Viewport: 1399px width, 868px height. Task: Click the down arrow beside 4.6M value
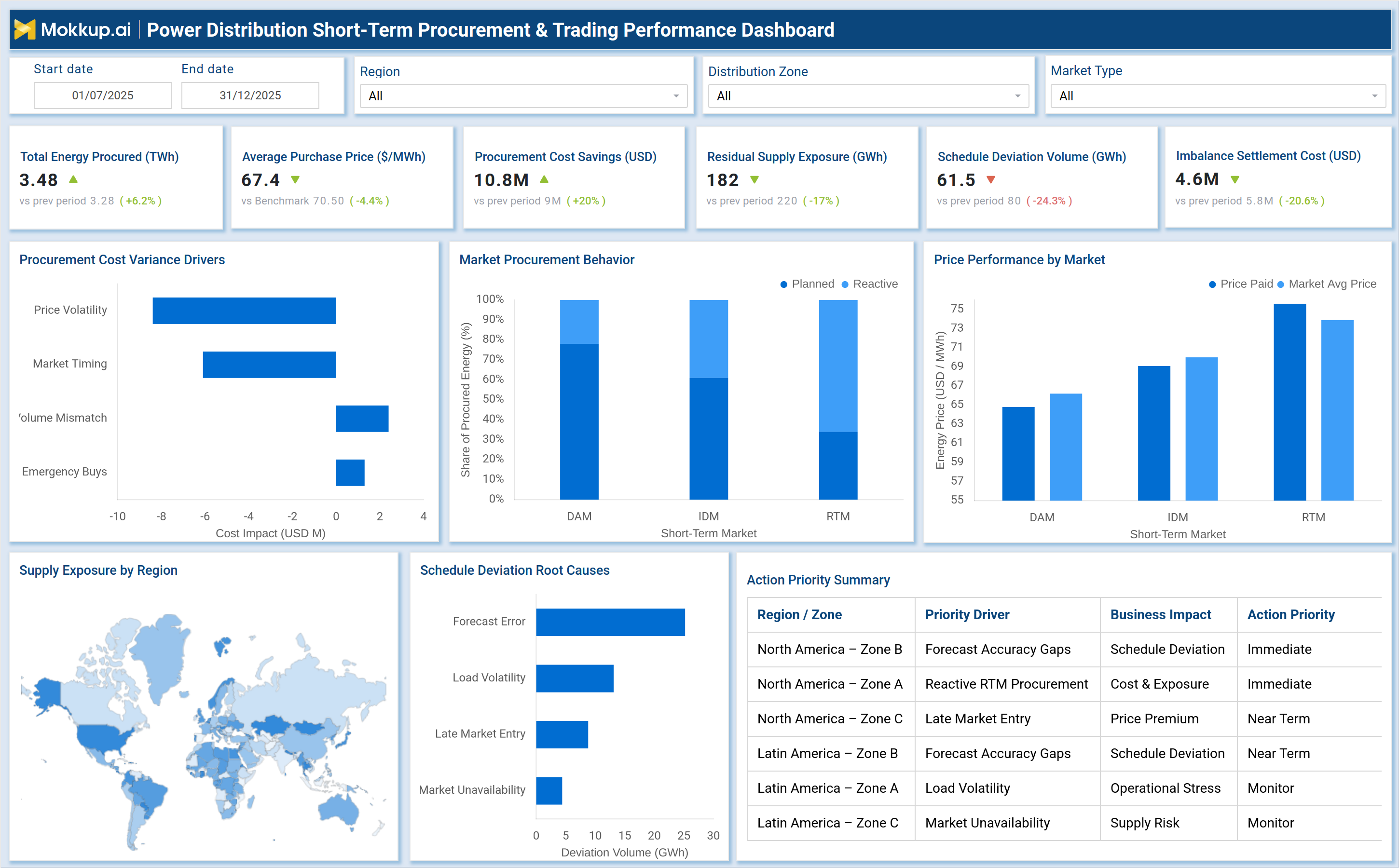[x=1235, y=180]
